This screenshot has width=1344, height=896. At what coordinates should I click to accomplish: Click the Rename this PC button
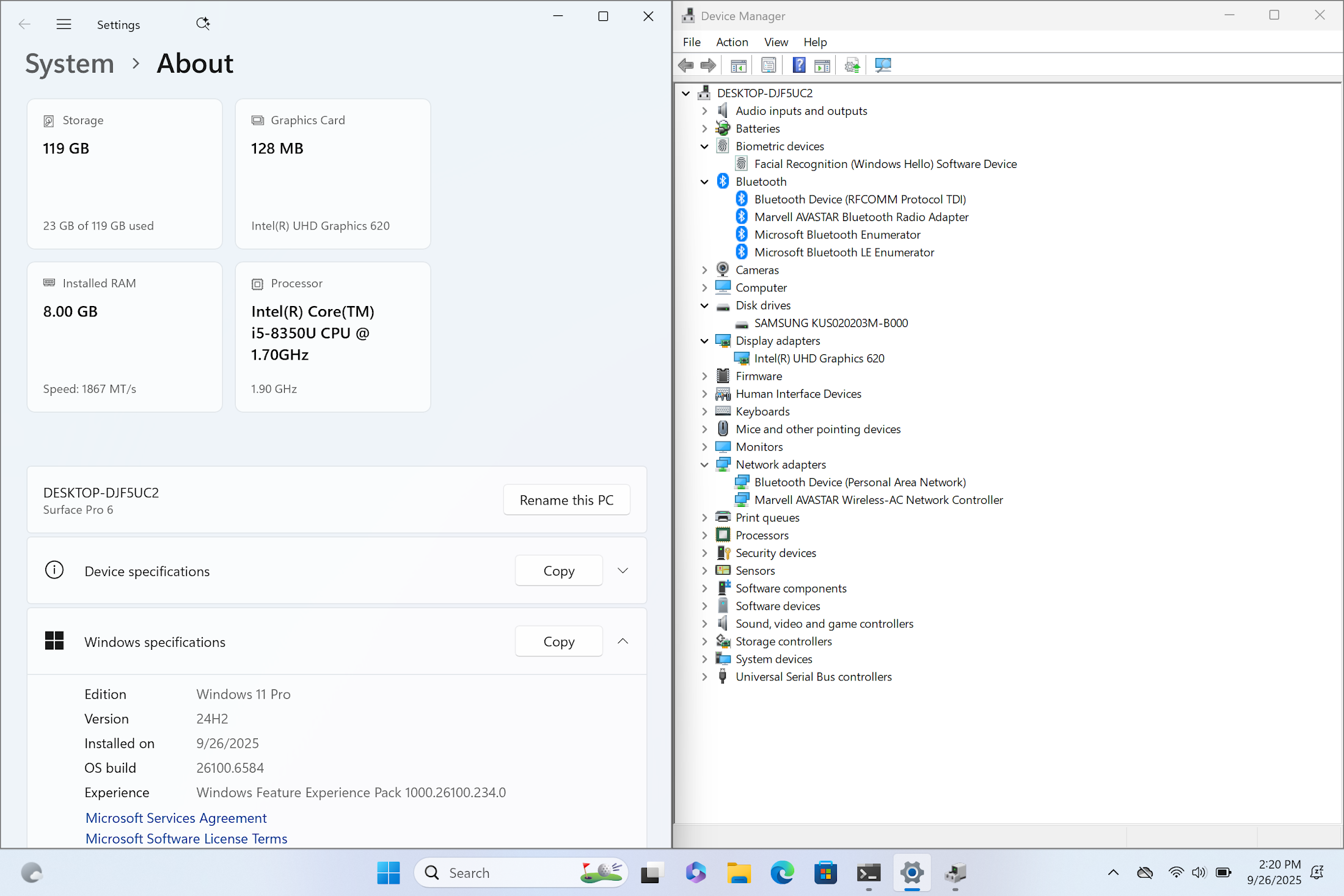point(566,500)
